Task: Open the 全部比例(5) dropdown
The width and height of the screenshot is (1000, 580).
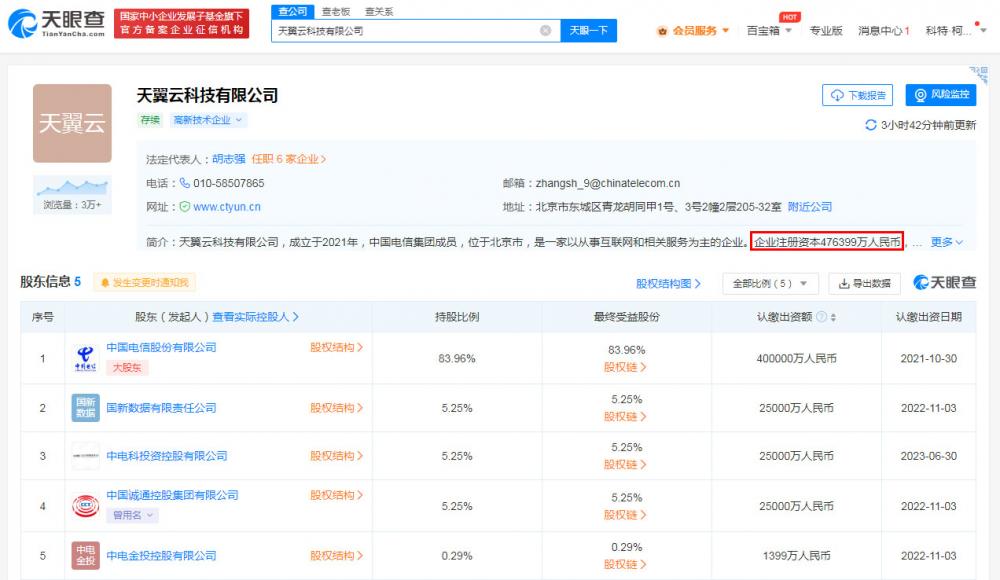Action: point(770,283)
